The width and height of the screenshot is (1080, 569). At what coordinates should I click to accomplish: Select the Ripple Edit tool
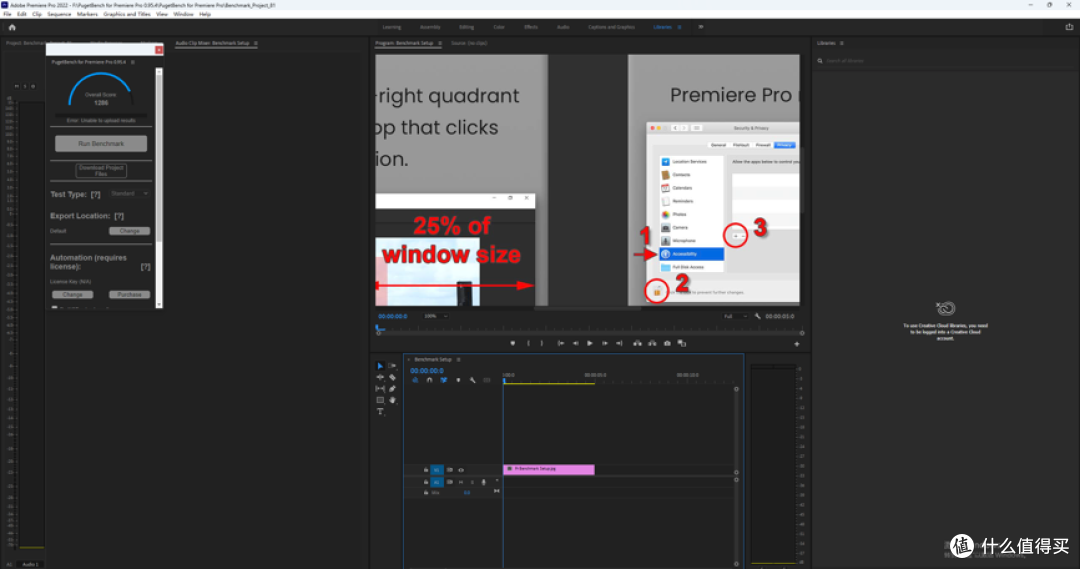pos(380,377)
